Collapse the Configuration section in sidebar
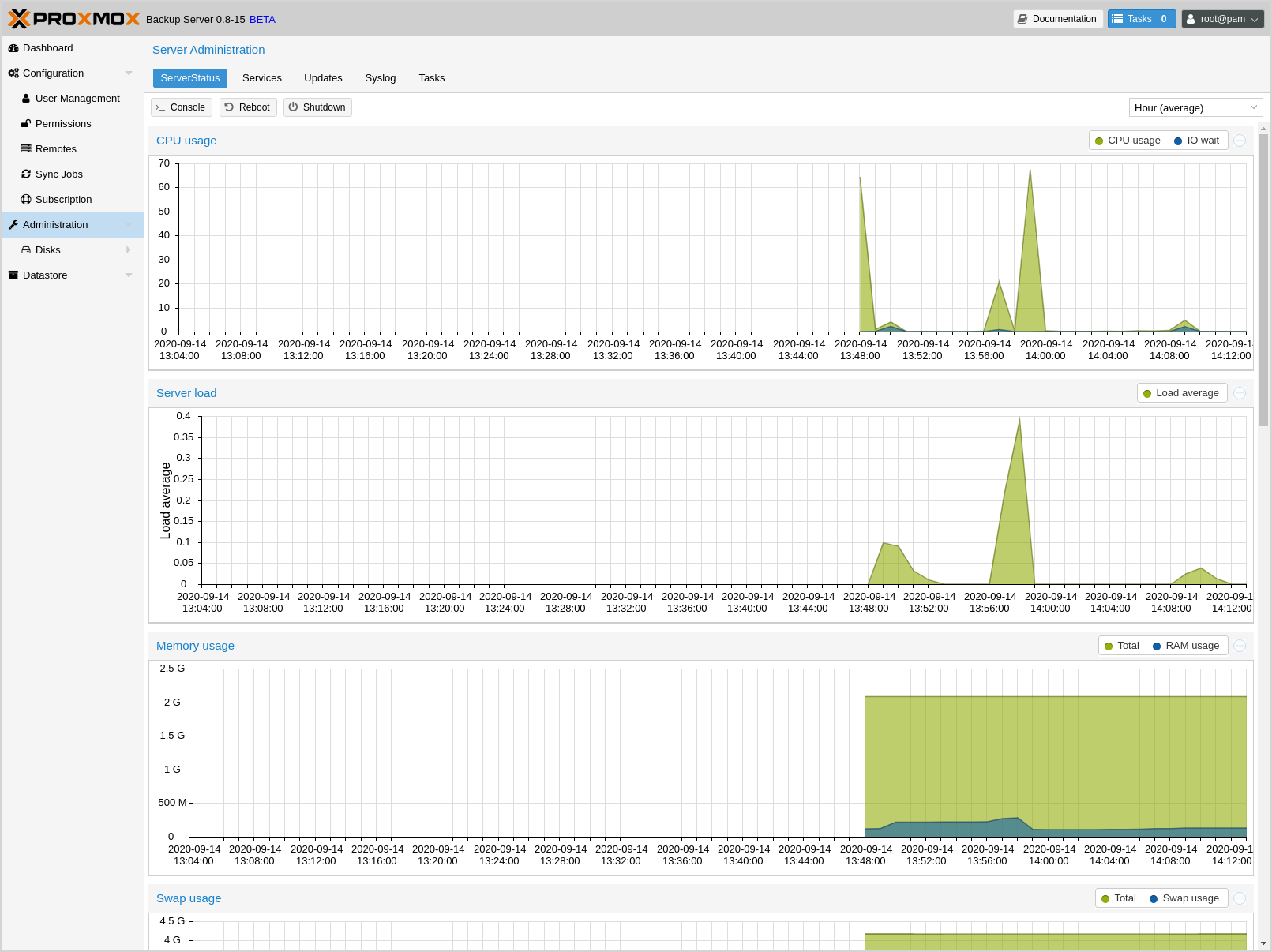The height and width of the screenshot is (952, 1272). point(129,73)
